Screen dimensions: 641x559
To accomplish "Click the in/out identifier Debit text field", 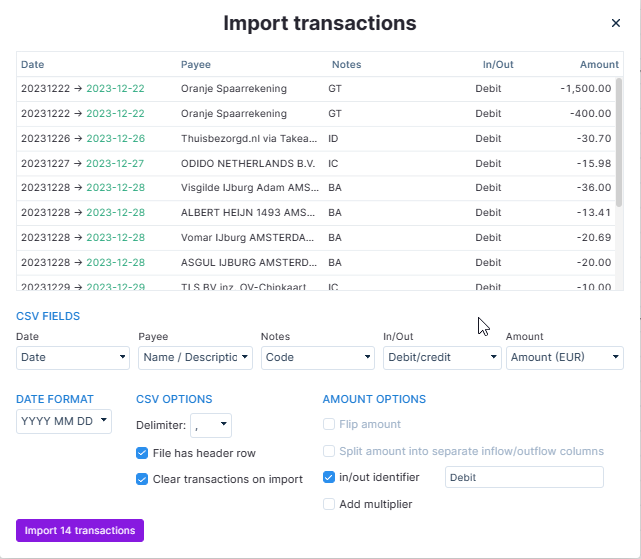I will click(524, 477).
